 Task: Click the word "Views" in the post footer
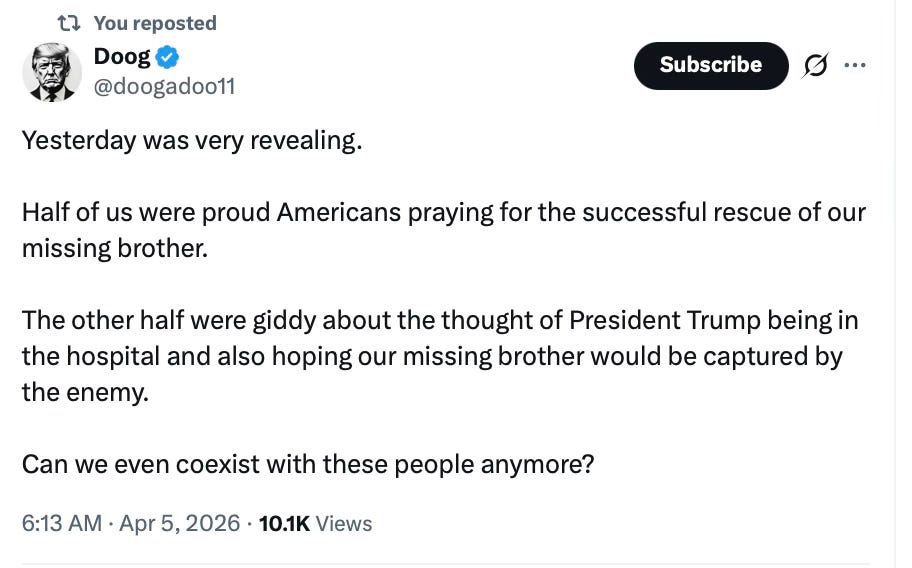coord(344,523)
